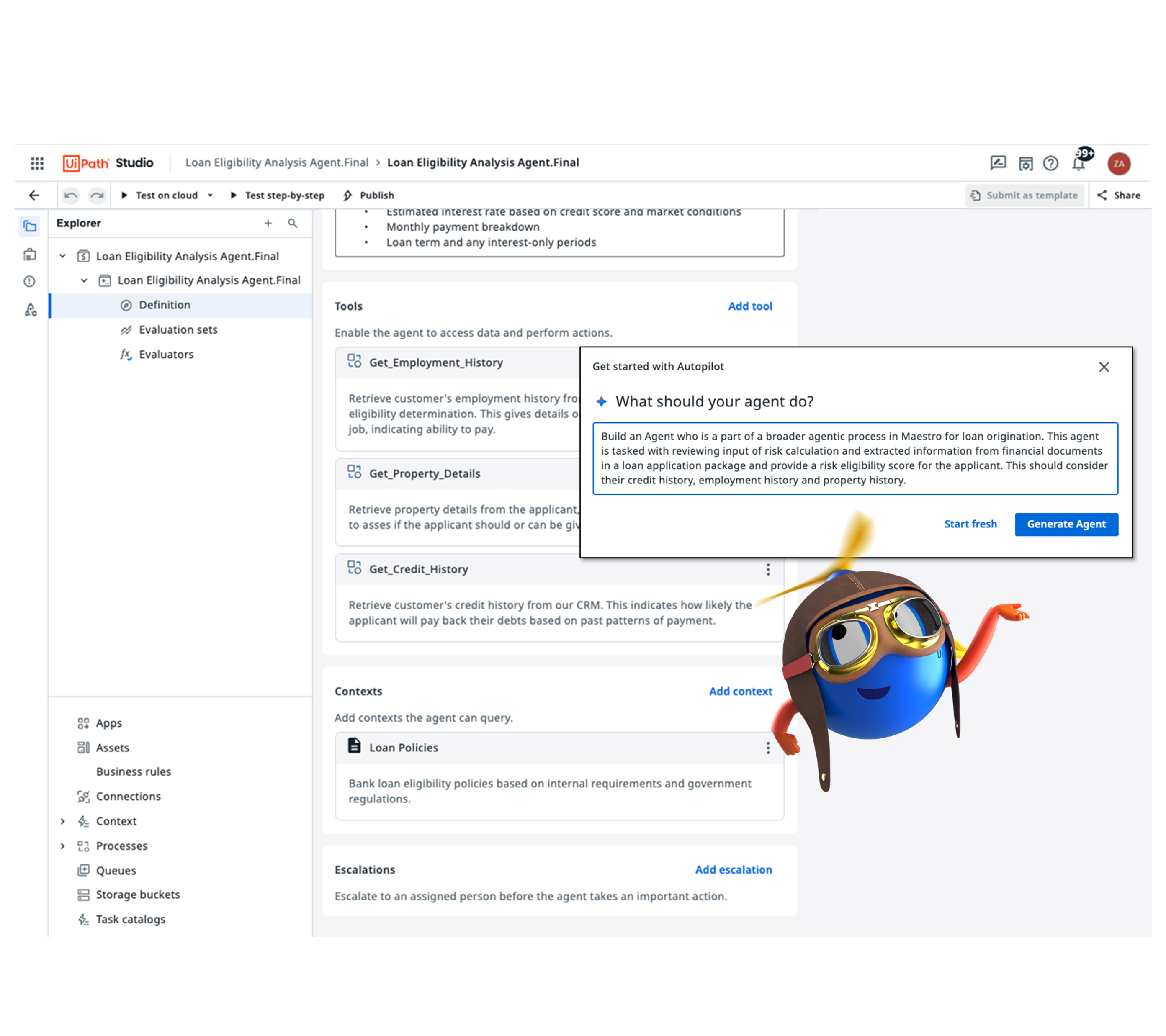Click the Add escalation link
The width and height of the screenshot is (1166, 1036).
[x=734, y=869]
